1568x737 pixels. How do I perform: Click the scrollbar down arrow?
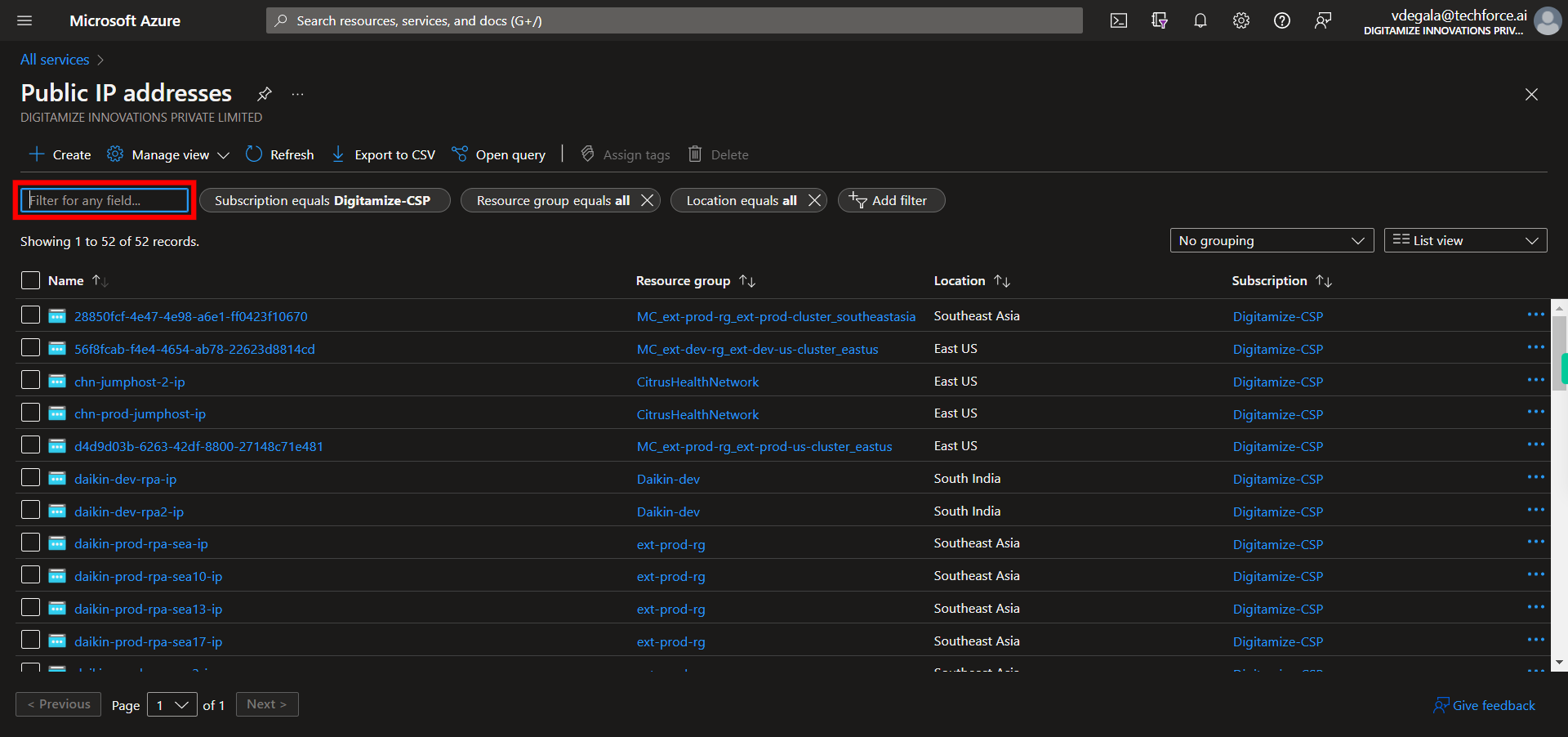[1559, 663]
